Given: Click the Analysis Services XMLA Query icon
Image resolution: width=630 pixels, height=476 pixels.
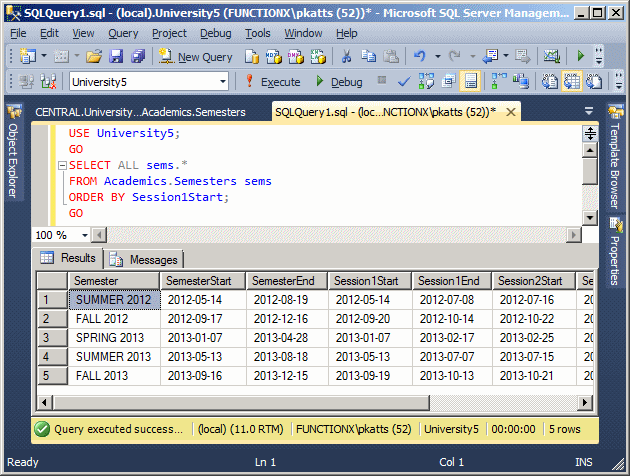Looking at the screenshot, I should (318, 57).
